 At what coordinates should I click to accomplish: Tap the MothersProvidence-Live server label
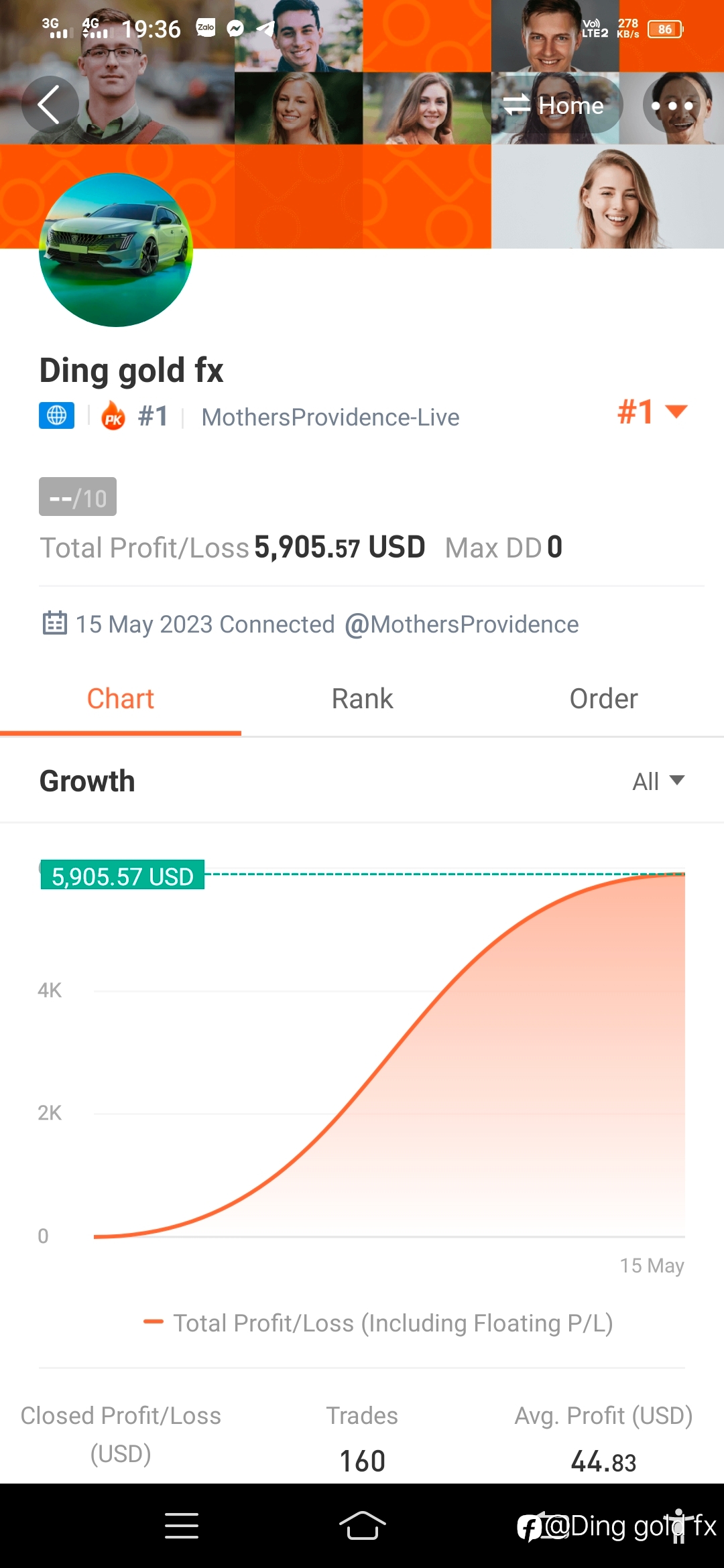pyautogui.click(x=330, y=417)
